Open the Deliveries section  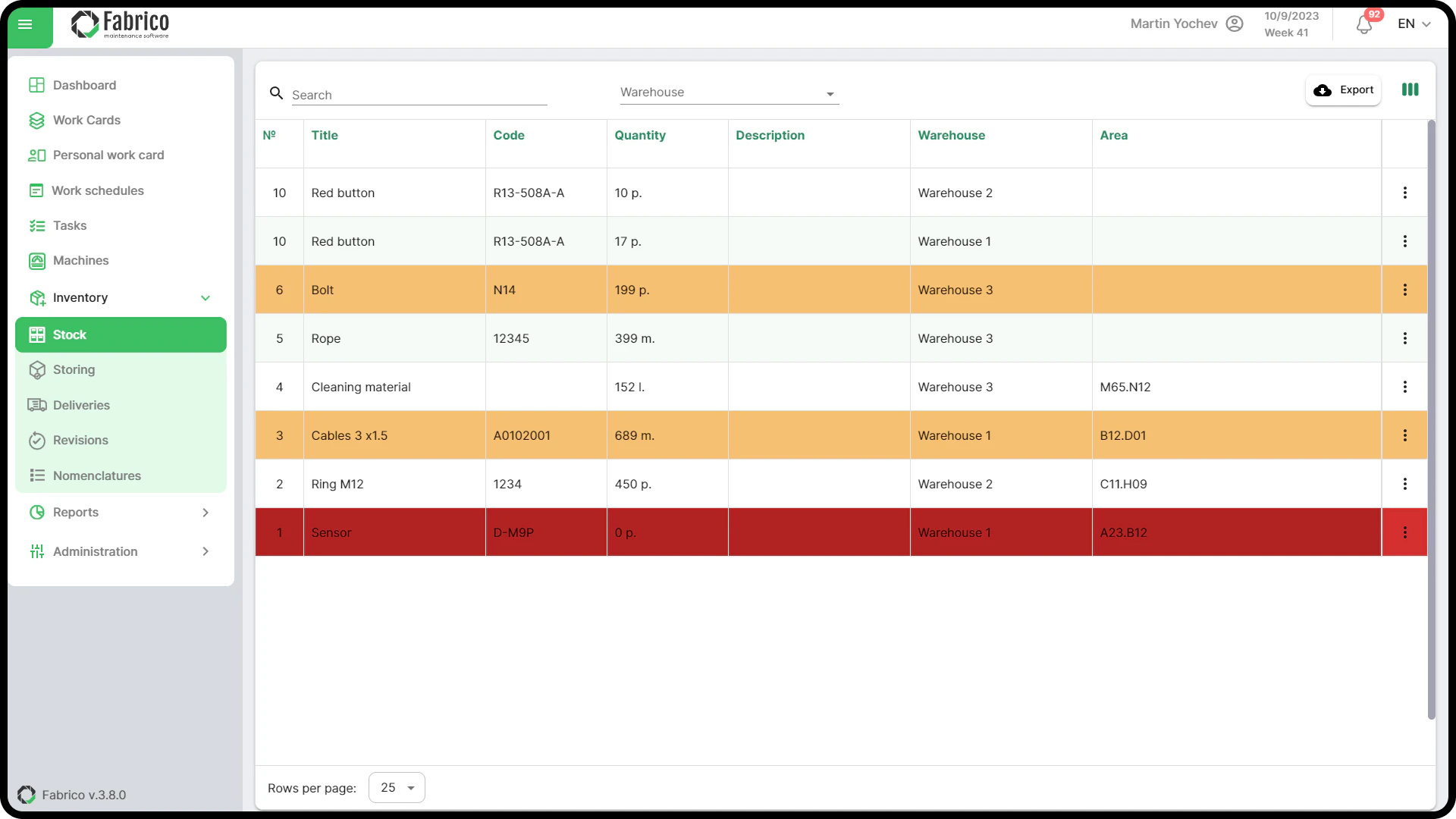81,405
